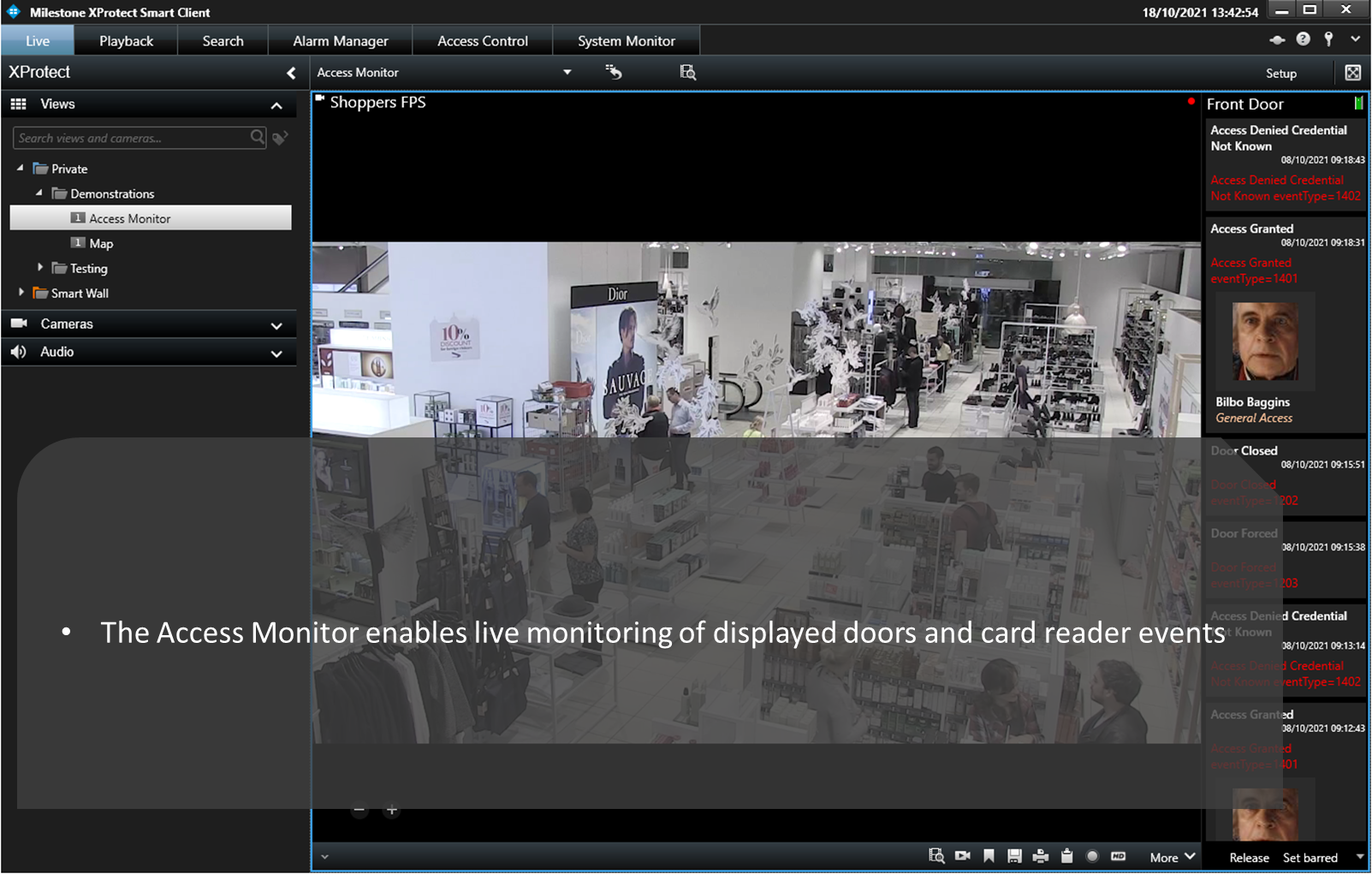This screenshot has width=1372, height=874.
Task: Click the green door status indicator by Front Door
Action: (x=1358, y=103)
